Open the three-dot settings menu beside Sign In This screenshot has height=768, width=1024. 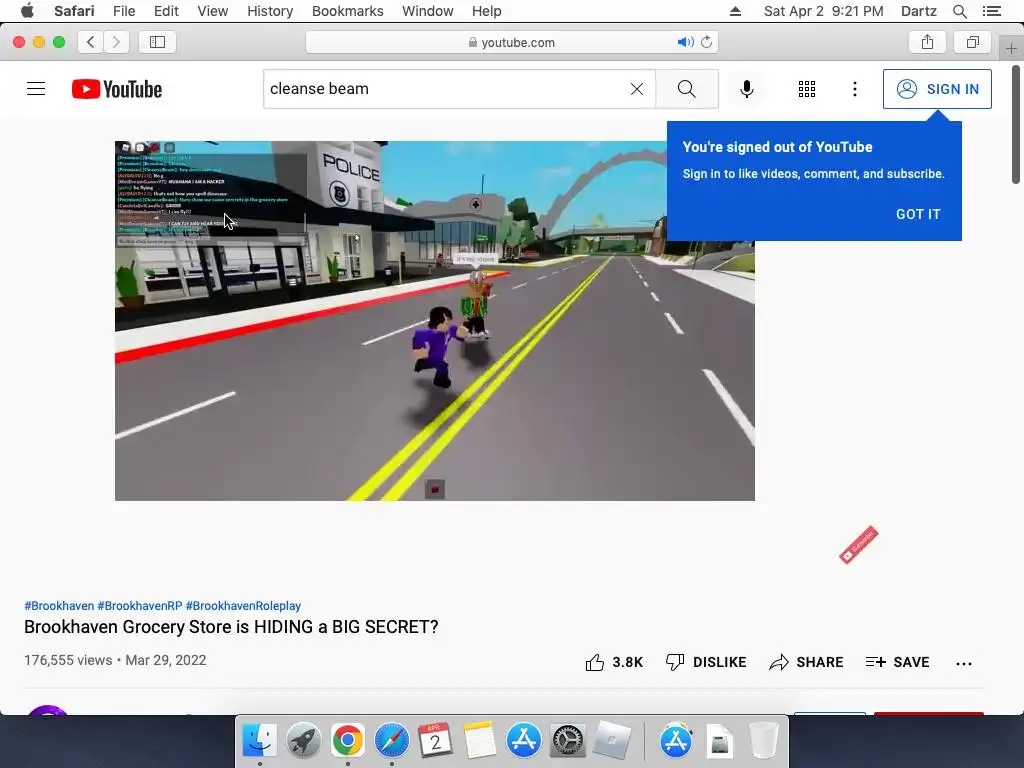(x=854, y=89)
